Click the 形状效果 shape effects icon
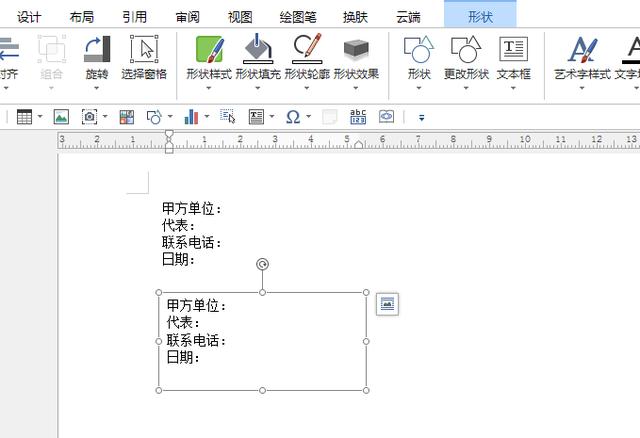 356,49
